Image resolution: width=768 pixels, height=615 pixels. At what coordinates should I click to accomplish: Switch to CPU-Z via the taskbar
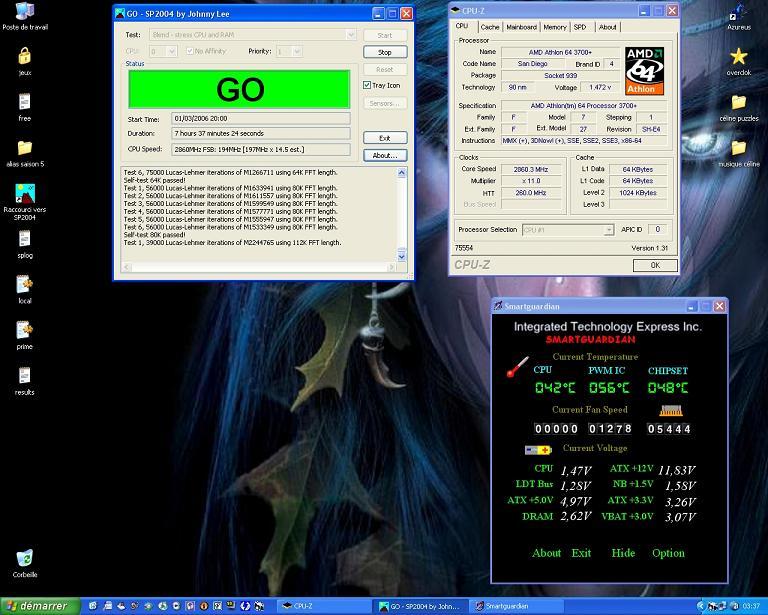(x=323, y=606)
